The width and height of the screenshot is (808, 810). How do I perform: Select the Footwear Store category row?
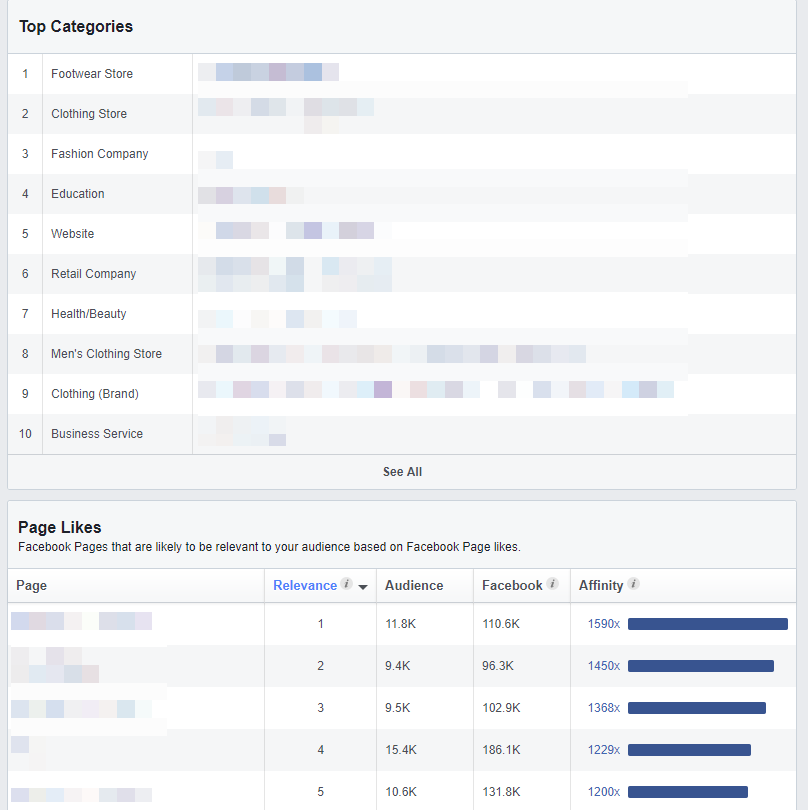click(x=92, y=74)
